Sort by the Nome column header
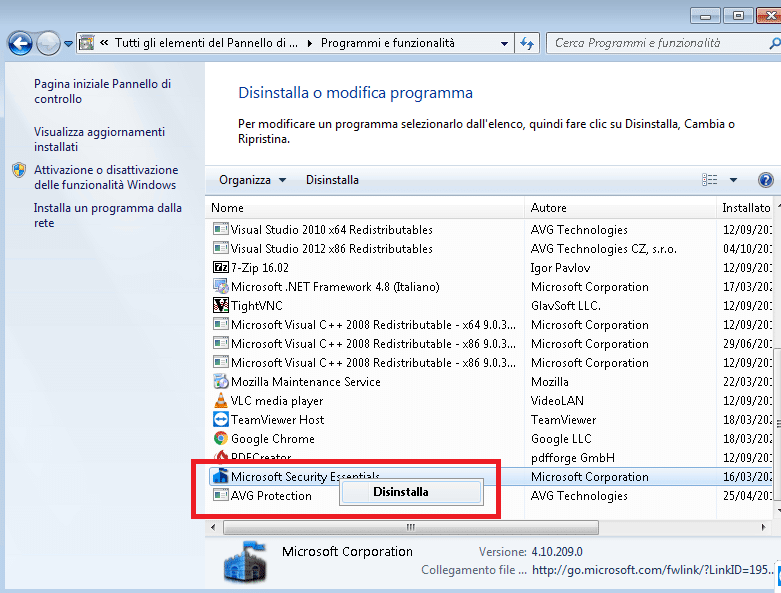The width and height of the screenshot is (781, 593). pyautogui.click(x=365, y=208)
